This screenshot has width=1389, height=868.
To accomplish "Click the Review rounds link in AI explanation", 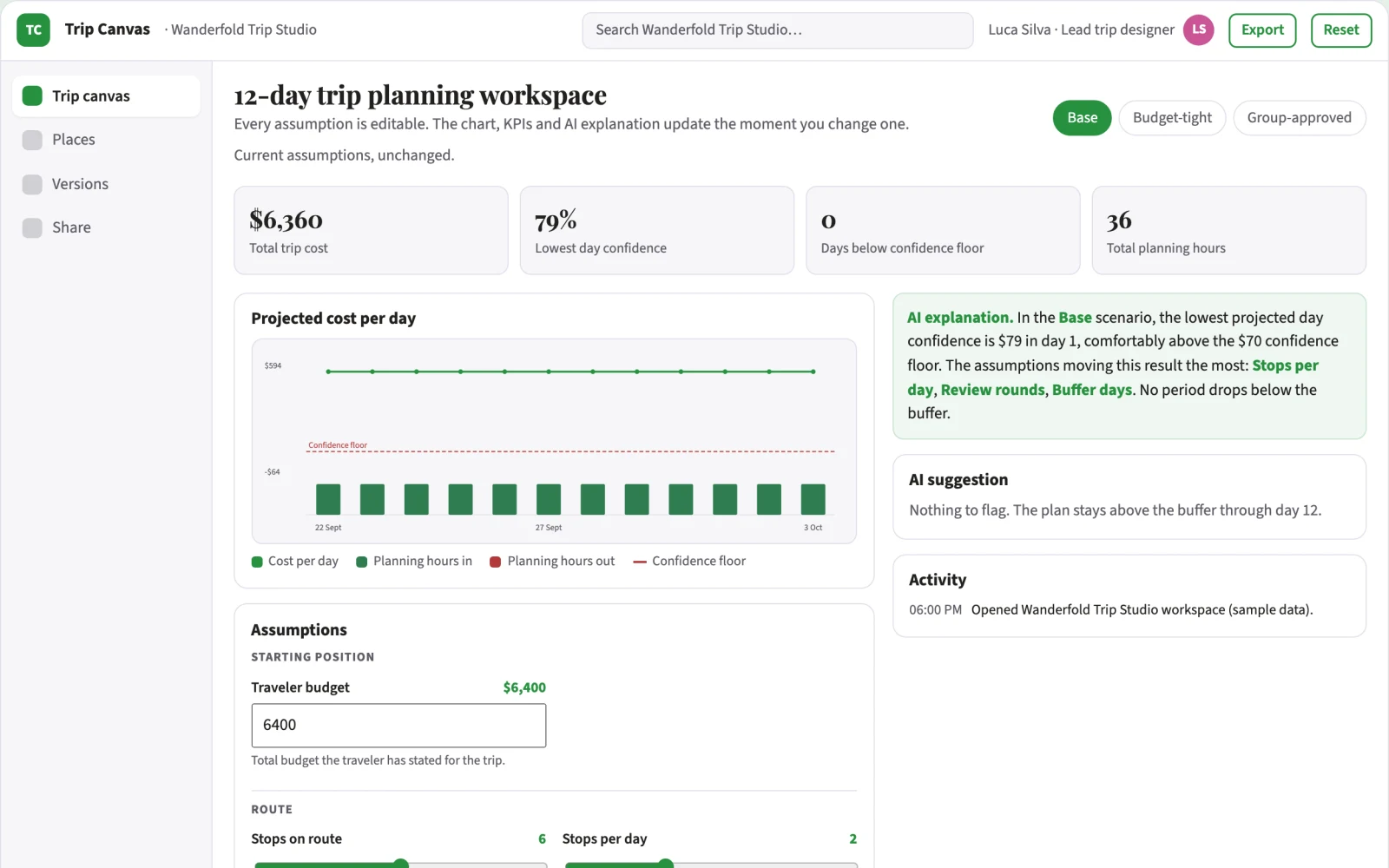I will click(993, 390).
